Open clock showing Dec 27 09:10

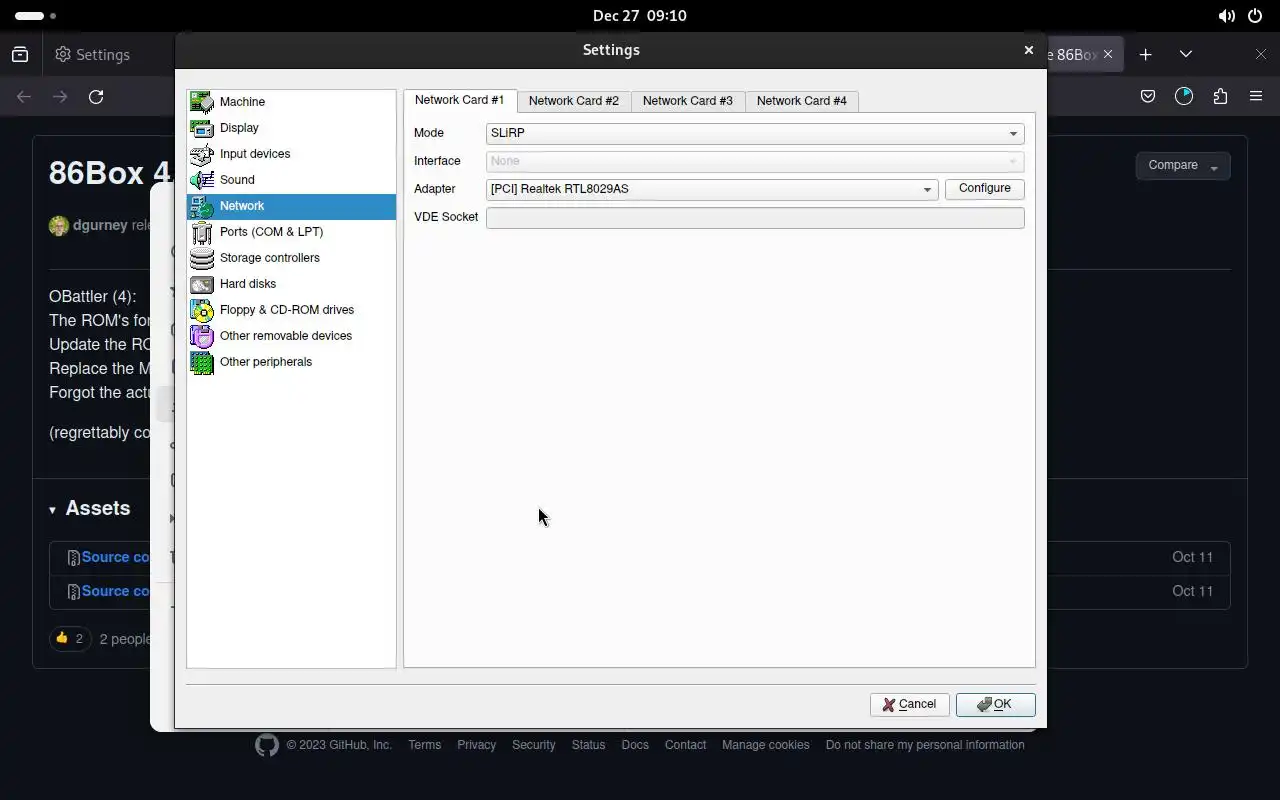click(x=639, y=16)
